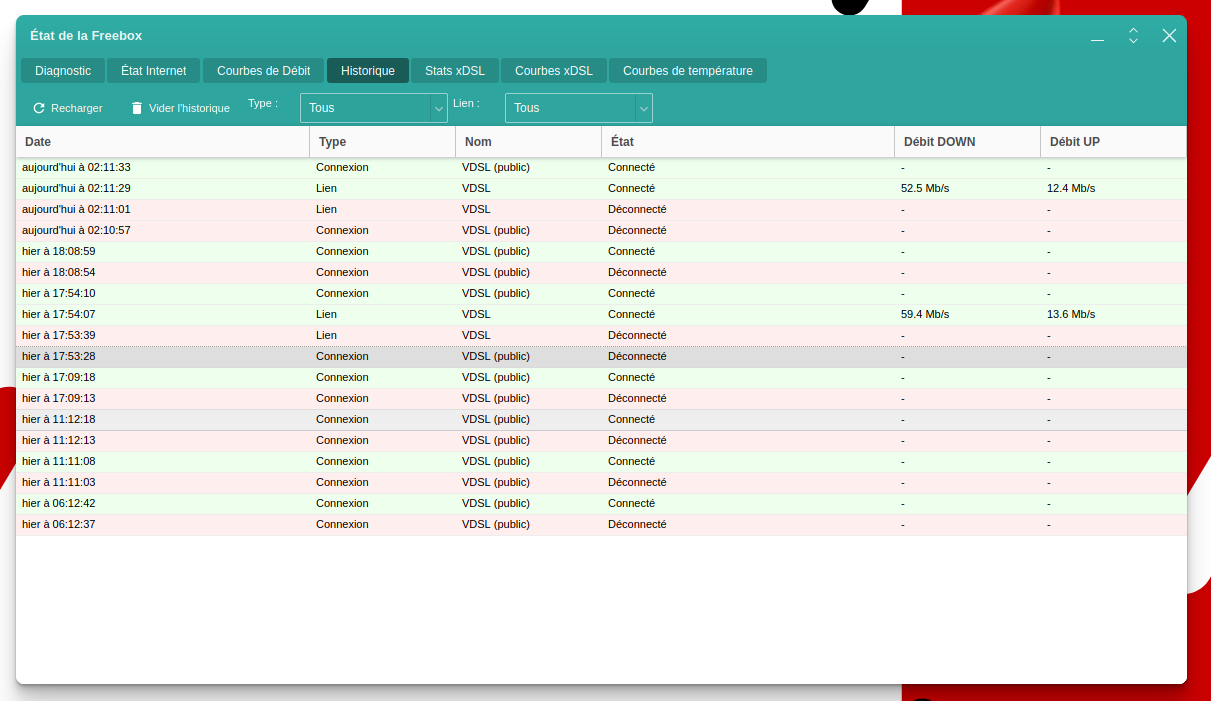Select the row hier à 11:12:18
This screenshot has height=701, width=1211.
[x=601, y=419]
